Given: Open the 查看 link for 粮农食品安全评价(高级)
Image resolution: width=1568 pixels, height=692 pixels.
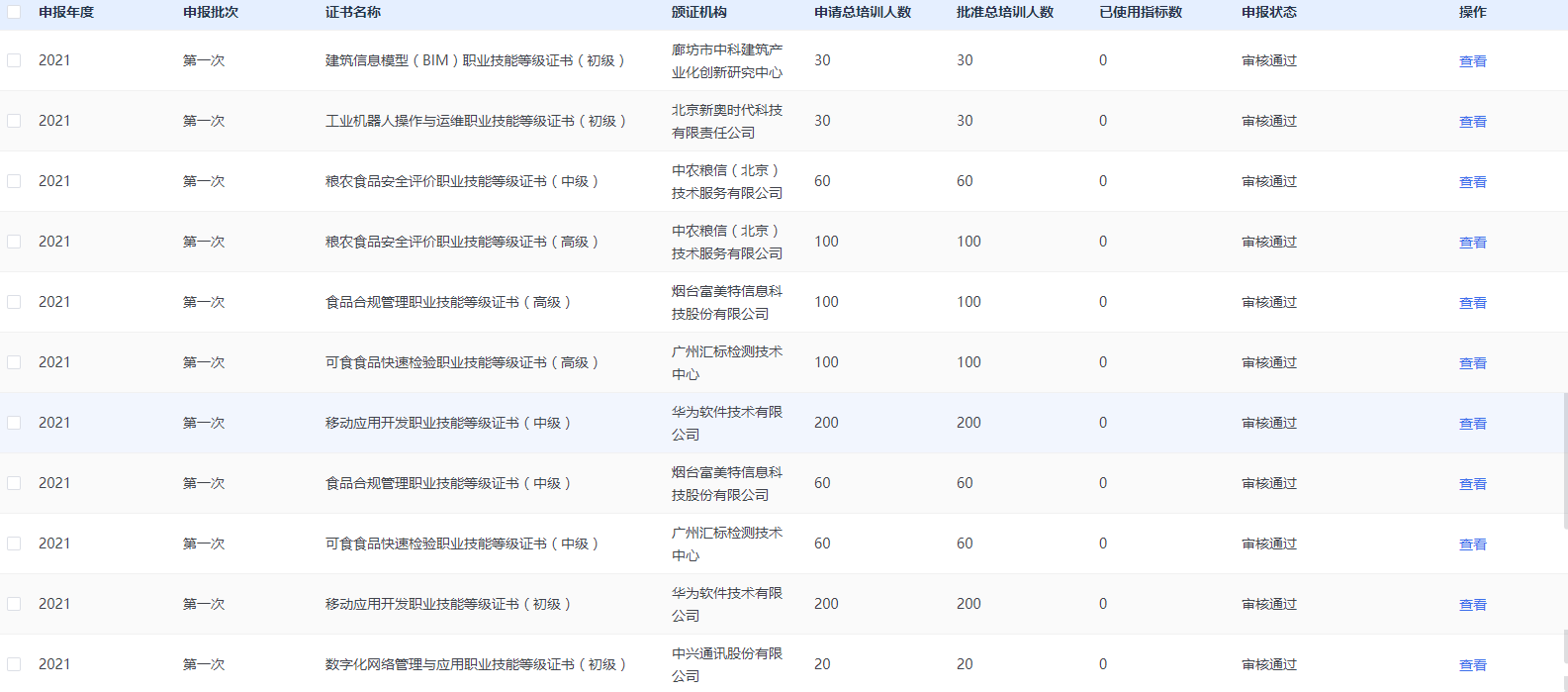Looking at the screenshot, I should 1473,243.
